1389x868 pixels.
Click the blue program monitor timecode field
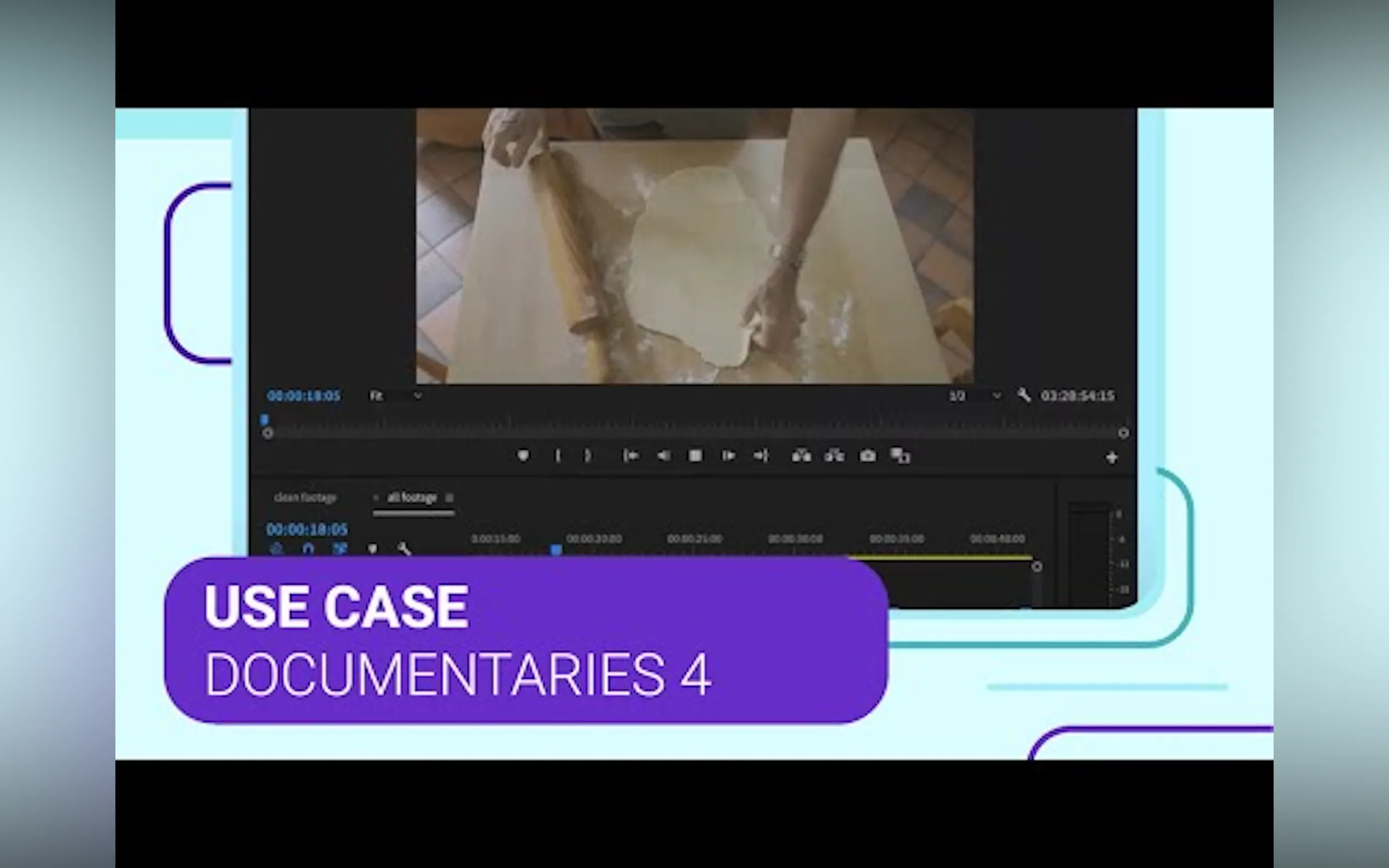[304, 396]
